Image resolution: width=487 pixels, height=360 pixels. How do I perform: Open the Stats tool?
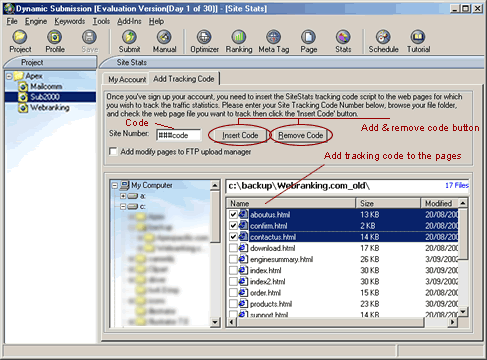pyautogui.click(x=343, y=41)
